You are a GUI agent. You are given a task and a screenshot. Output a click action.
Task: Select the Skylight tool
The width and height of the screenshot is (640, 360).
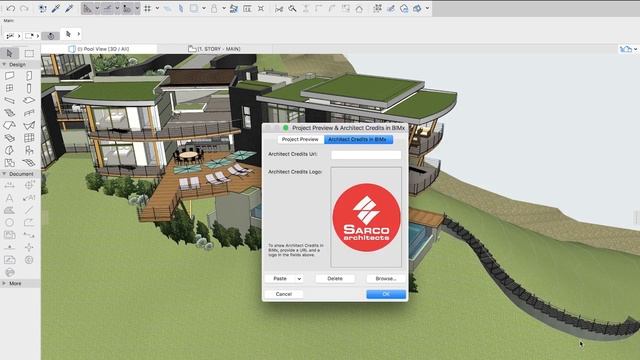(x=9, y=138)
